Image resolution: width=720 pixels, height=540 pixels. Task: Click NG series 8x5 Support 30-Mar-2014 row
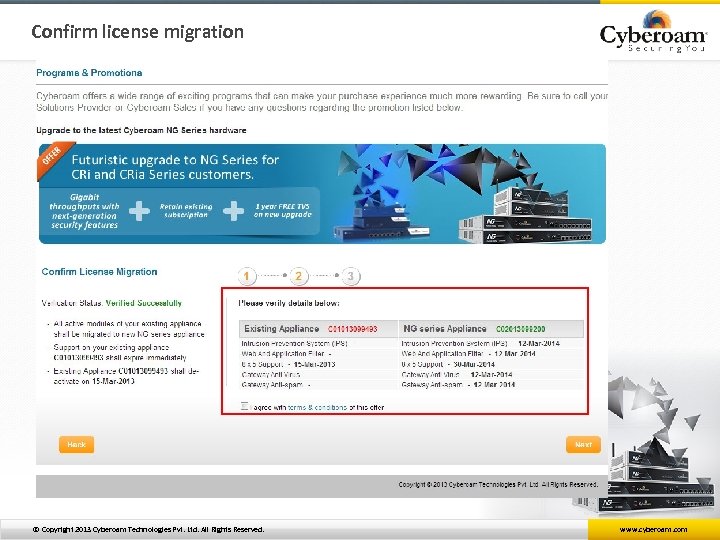[491, 364]
